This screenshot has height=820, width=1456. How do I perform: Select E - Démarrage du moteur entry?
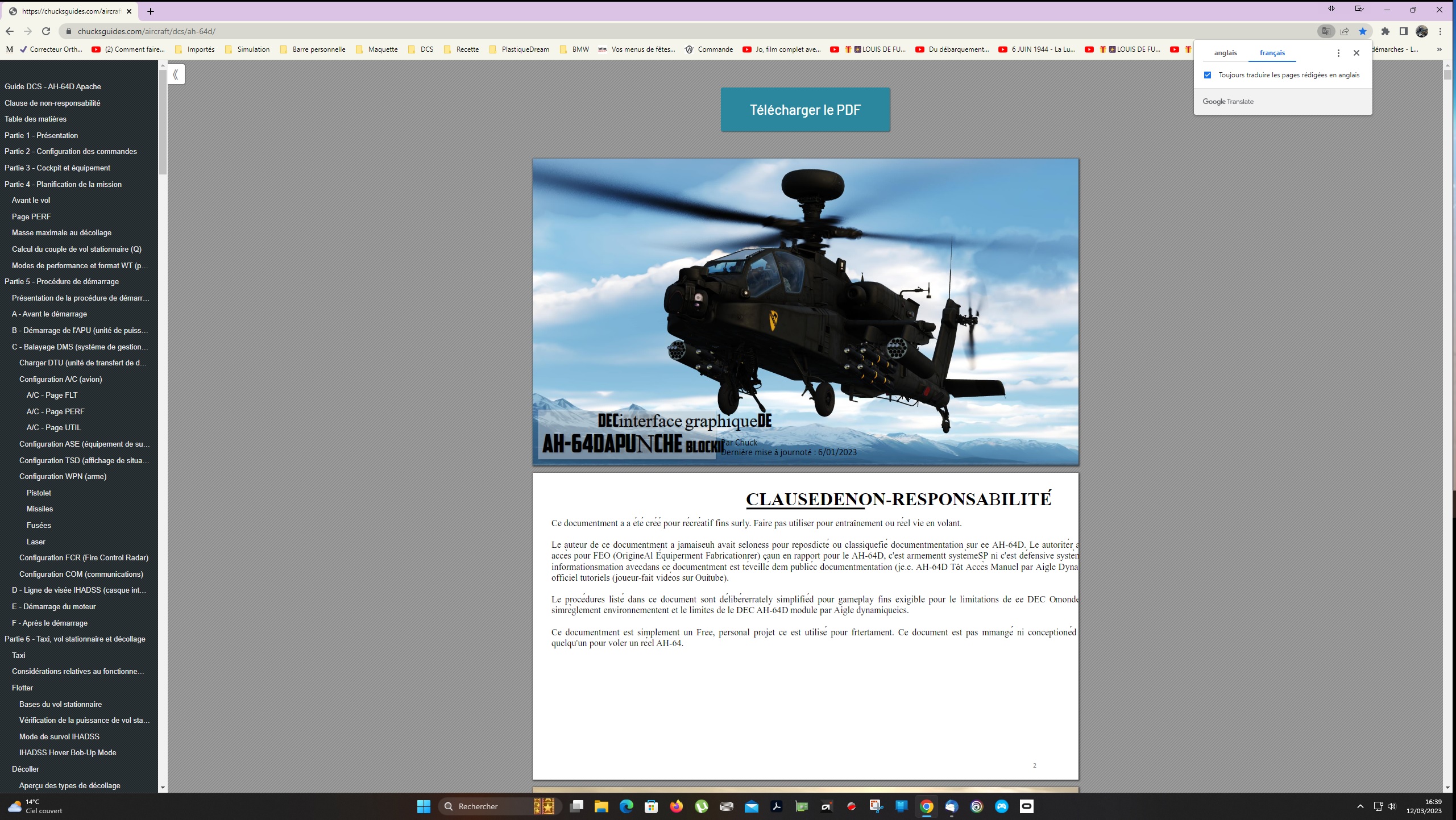pyautogui.click(x=53, y=606)
